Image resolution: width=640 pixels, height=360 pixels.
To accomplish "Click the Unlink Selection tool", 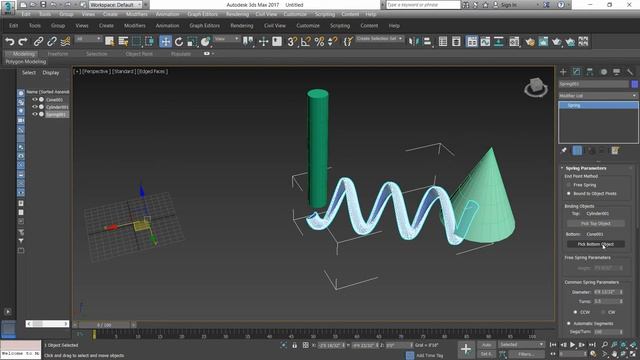I will click(x=52, y=41).
